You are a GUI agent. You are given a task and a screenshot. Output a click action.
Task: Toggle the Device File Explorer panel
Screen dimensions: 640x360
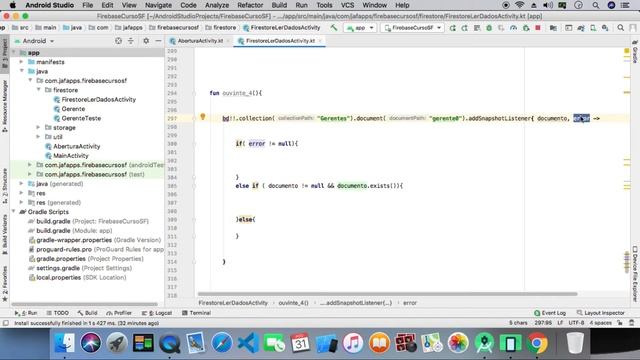[635, 273]
